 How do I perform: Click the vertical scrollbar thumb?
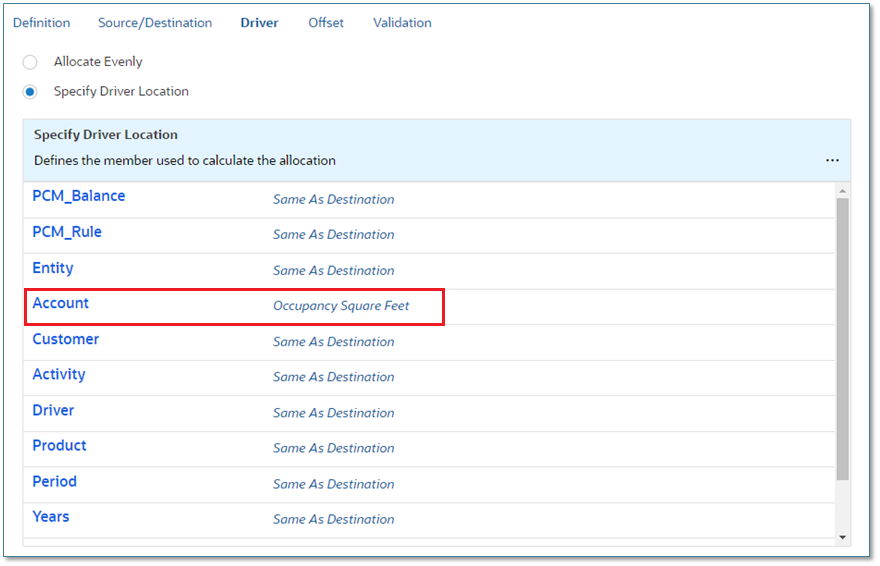click(842, 339)
